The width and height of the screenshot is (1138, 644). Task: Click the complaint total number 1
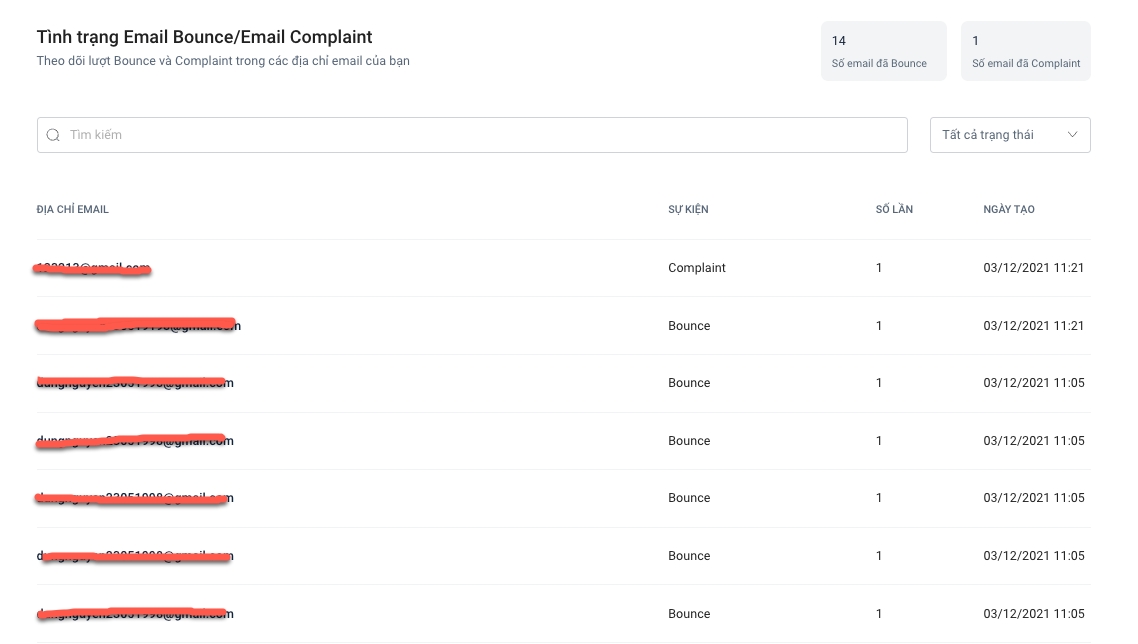pyautogui.click(x=976, y=41)
